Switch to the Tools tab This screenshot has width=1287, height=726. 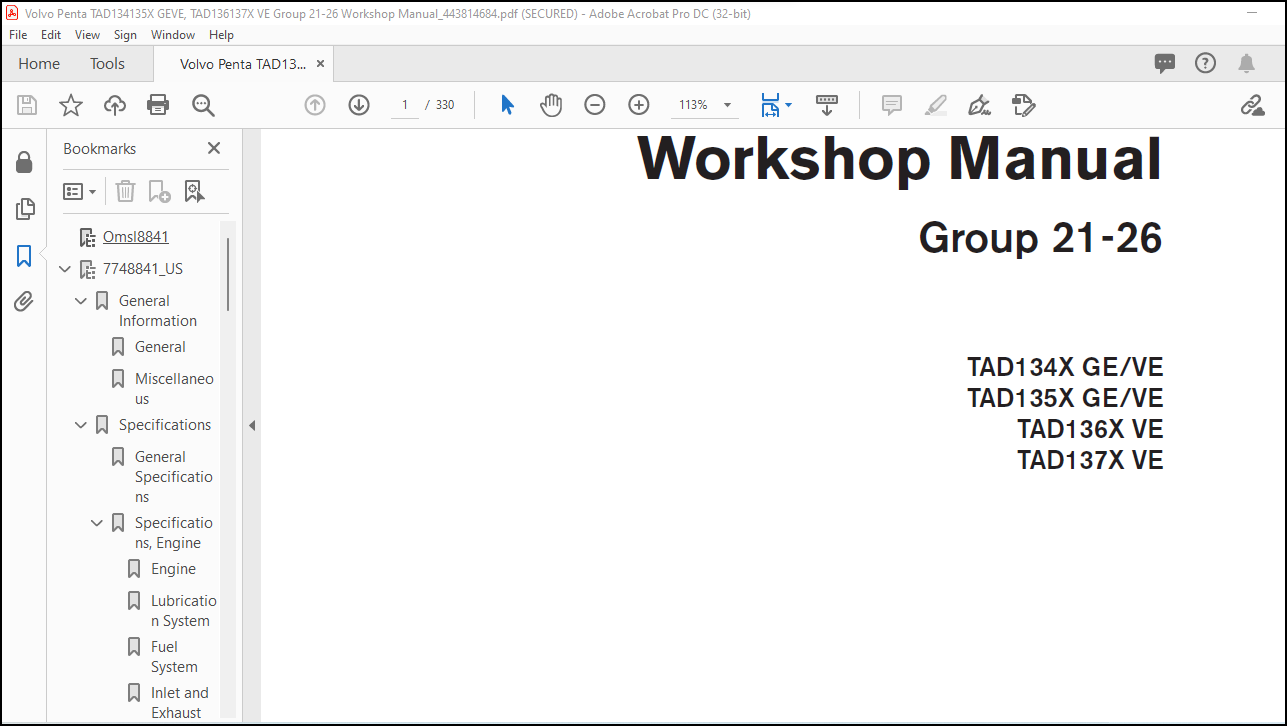[107, 63]
